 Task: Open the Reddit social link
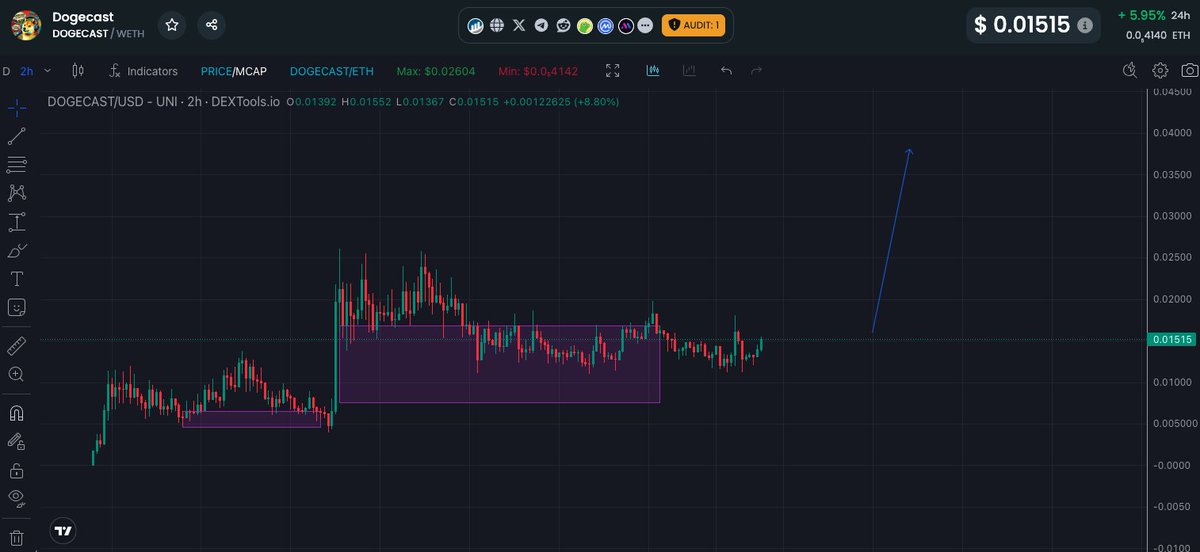point(563,25)
